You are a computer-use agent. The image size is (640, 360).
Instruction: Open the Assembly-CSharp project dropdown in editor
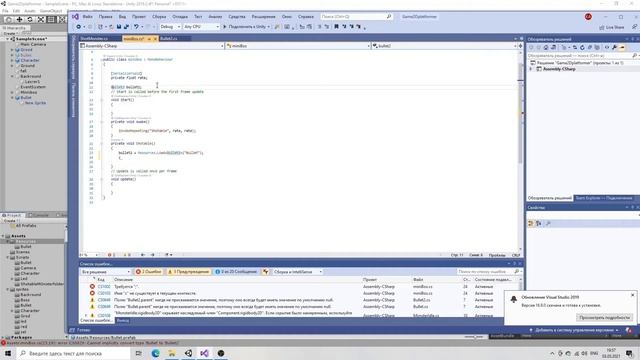(x=152, y=46)
